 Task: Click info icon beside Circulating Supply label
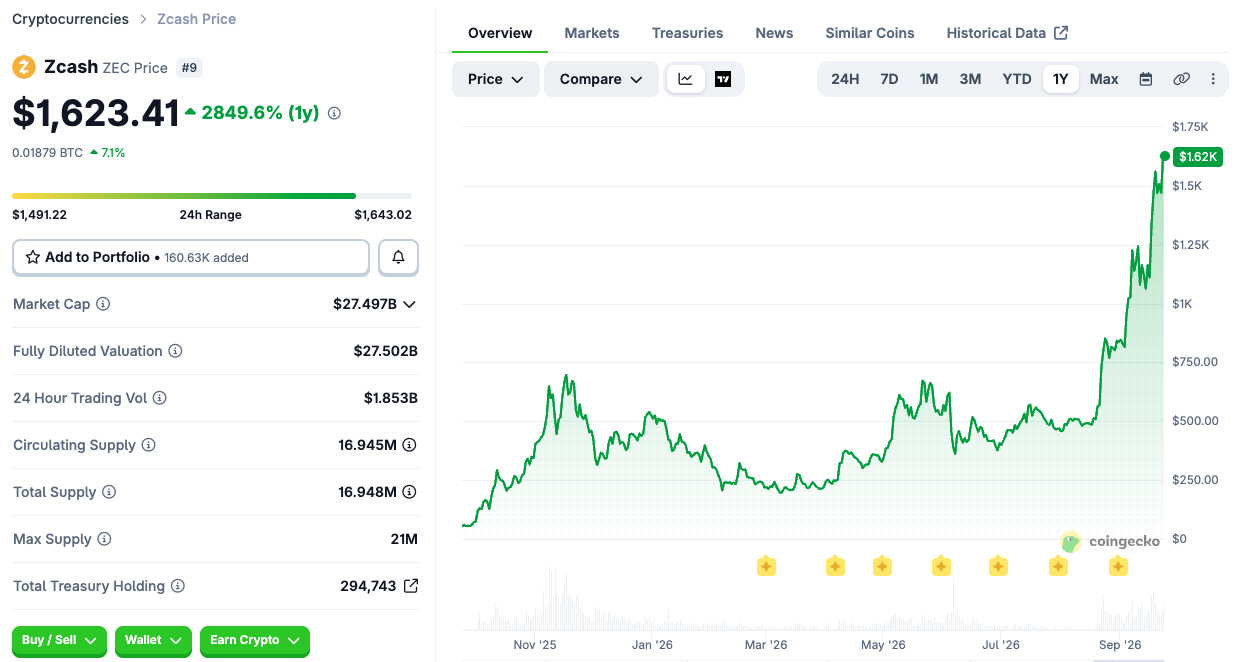(x=148, y=445)
